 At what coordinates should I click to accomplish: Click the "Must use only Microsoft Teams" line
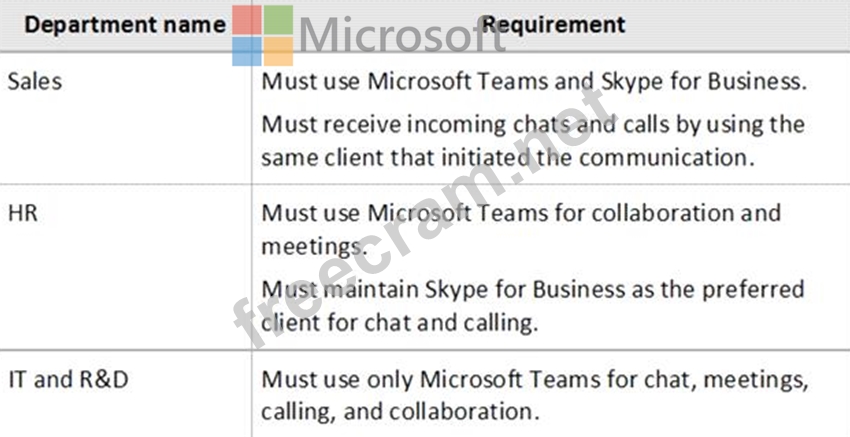pyautogui.click(x=533, y=380)
